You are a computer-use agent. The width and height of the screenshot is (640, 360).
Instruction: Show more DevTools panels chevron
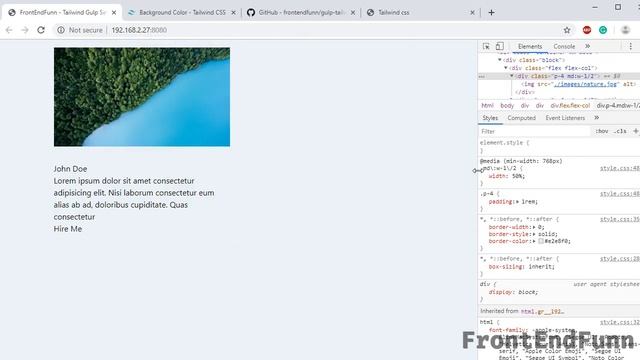pos(587,47)
